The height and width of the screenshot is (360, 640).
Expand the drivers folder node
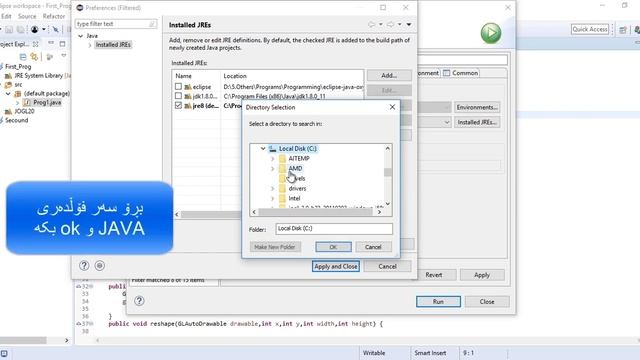(x=273, y=189)
